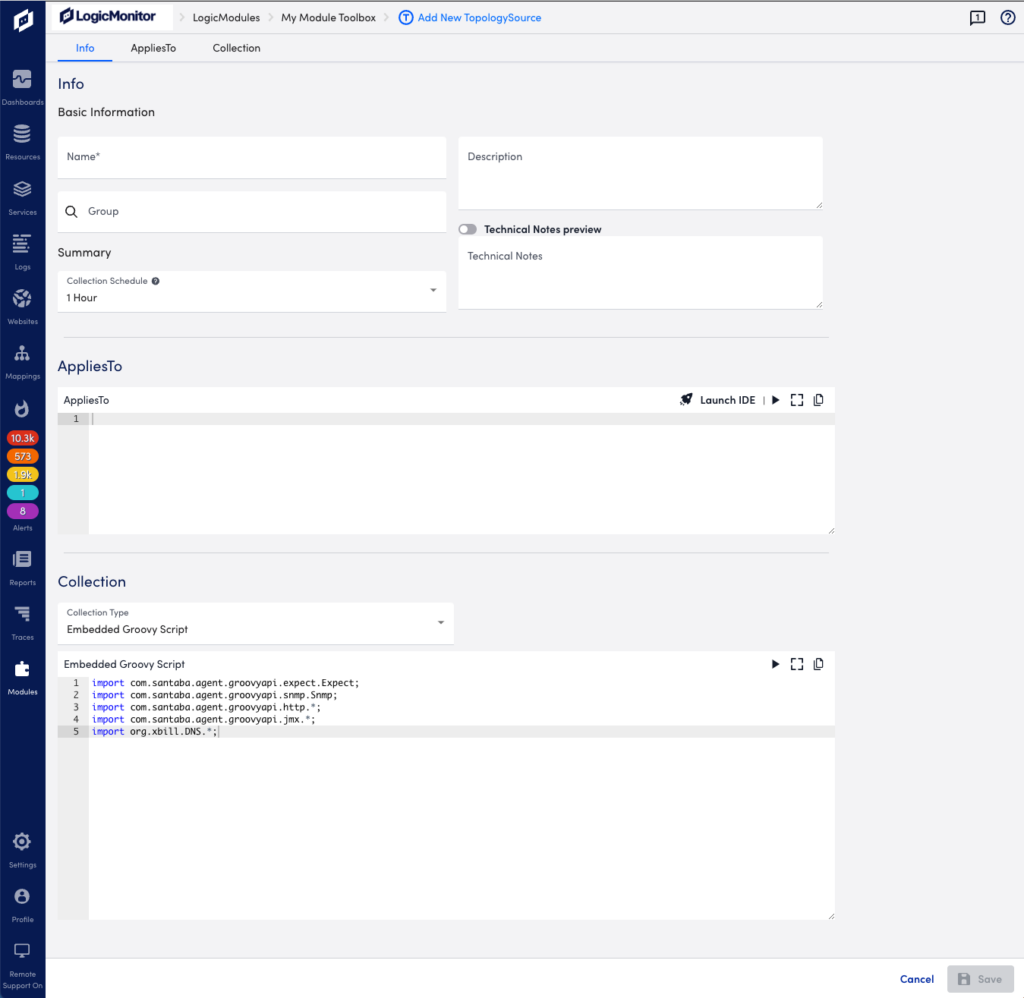Viewport: 1024px width, 998px height.
Task: Click the Collection Schedule help info icon
Action: [x=155, y=281]
